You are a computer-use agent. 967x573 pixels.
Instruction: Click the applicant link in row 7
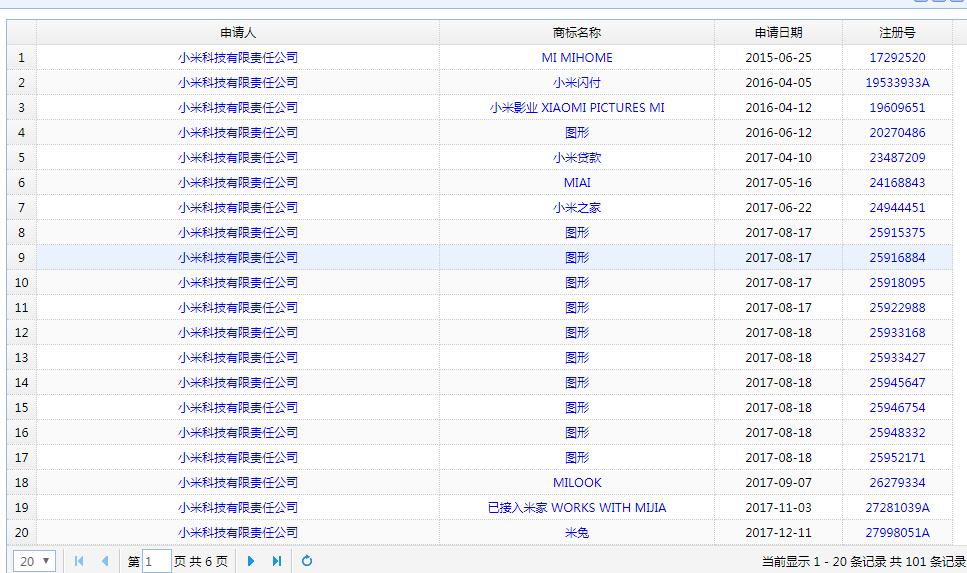click(238, 208)
